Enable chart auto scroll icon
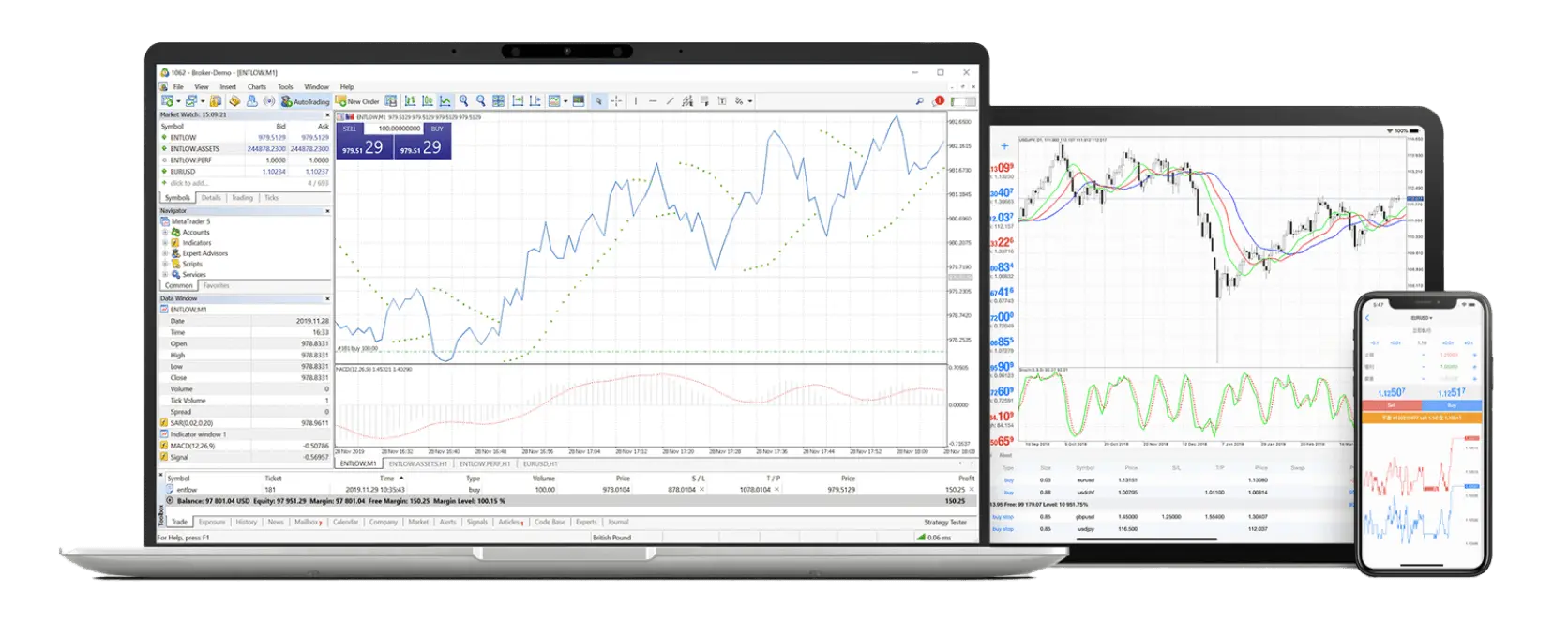This screenshot has height=638, width=1568. (517, 100)
